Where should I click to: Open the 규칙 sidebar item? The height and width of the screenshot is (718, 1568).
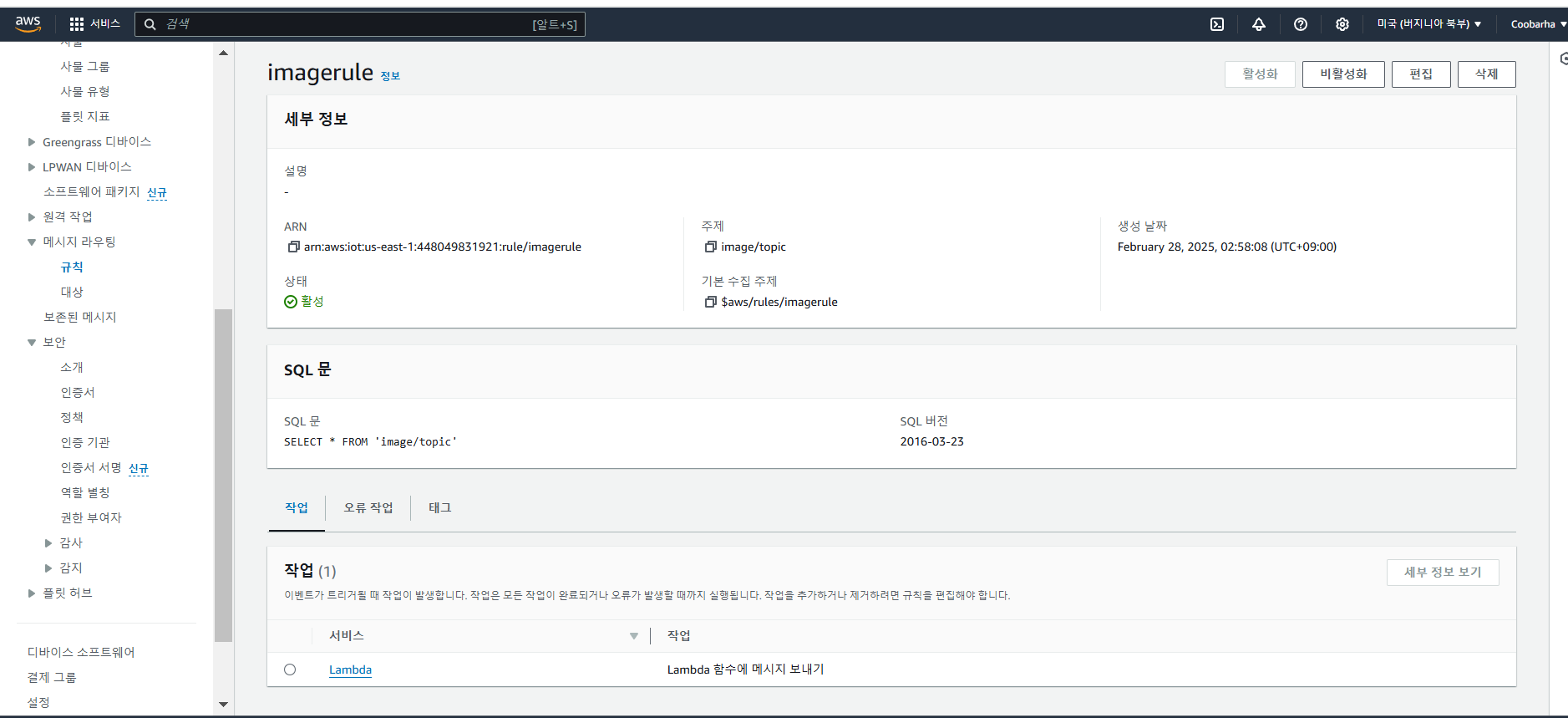(72, 267)
